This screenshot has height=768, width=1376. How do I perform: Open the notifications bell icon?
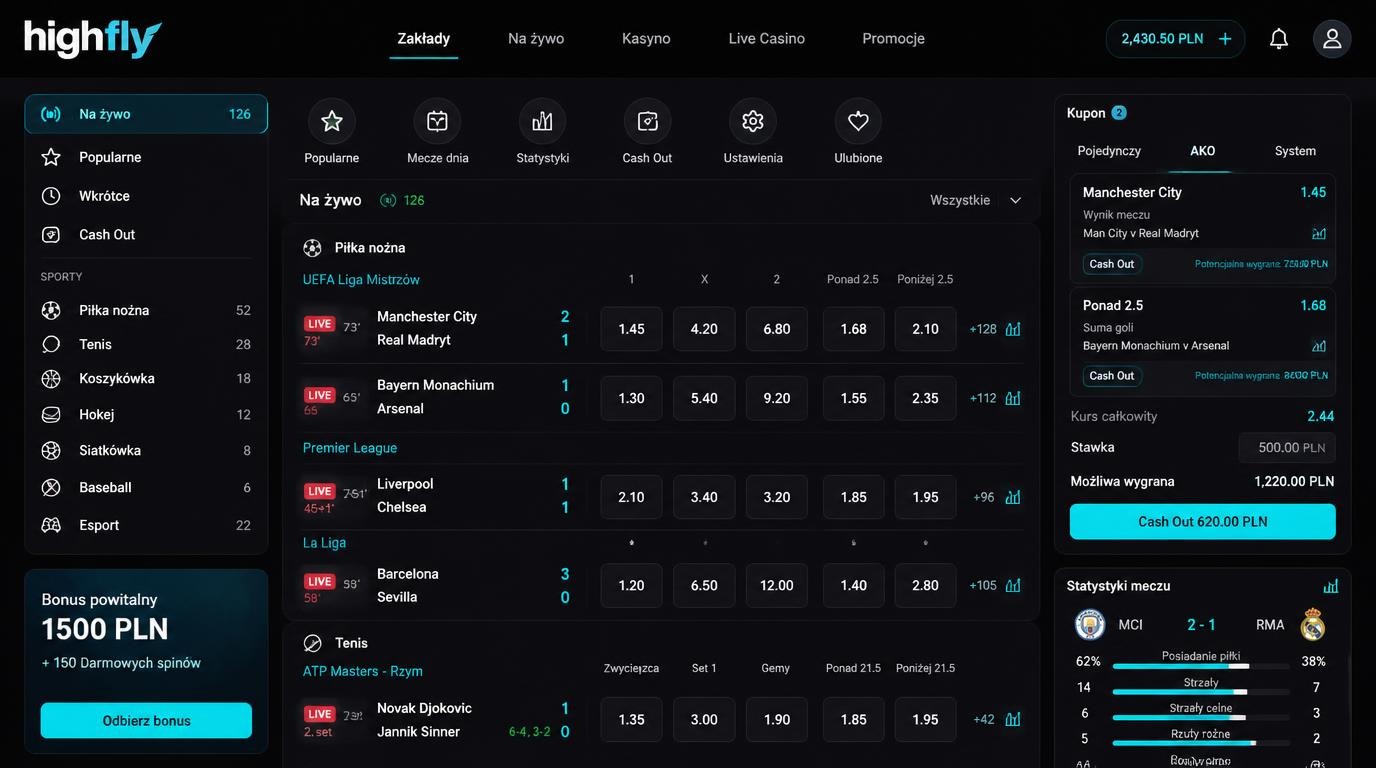click(1278, 39)
